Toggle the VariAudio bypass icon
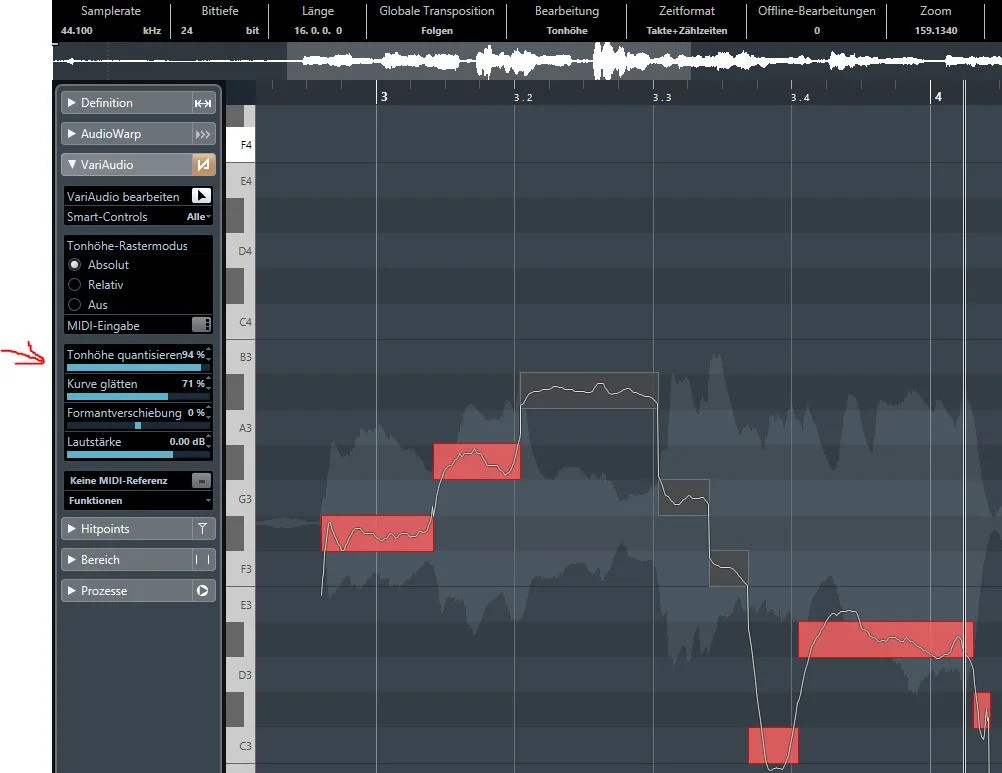Image resolution: width=1002 pixels, height=773 pixels. pyautogui.click(x=203, y=165)
